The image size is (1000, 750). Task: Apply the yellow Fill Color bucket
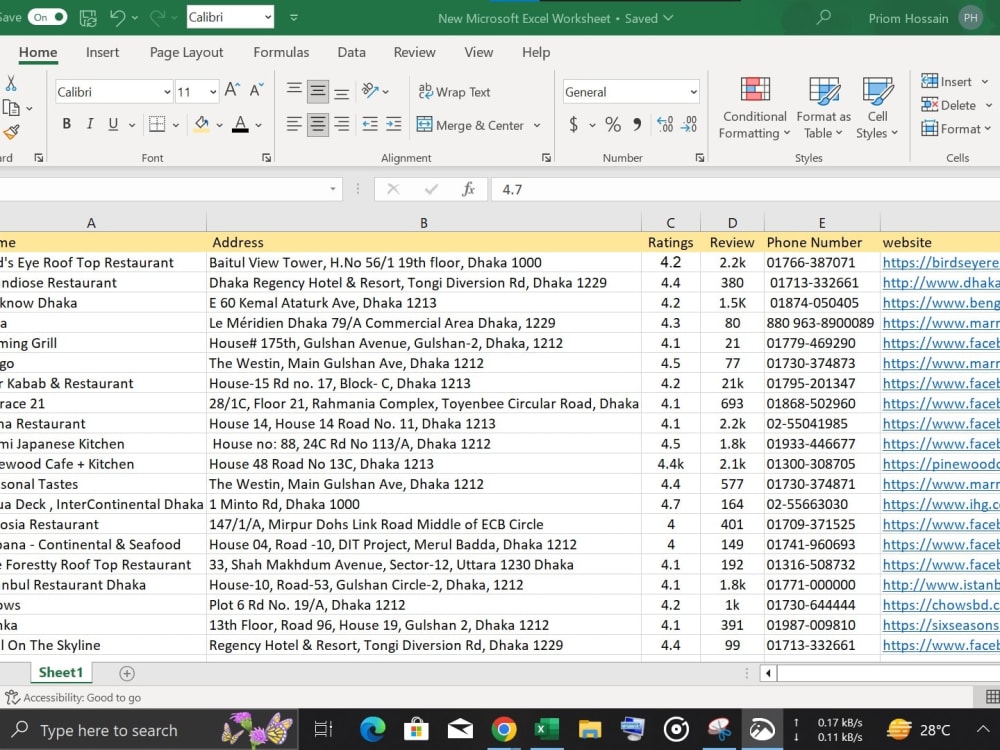tap(202, 124)
